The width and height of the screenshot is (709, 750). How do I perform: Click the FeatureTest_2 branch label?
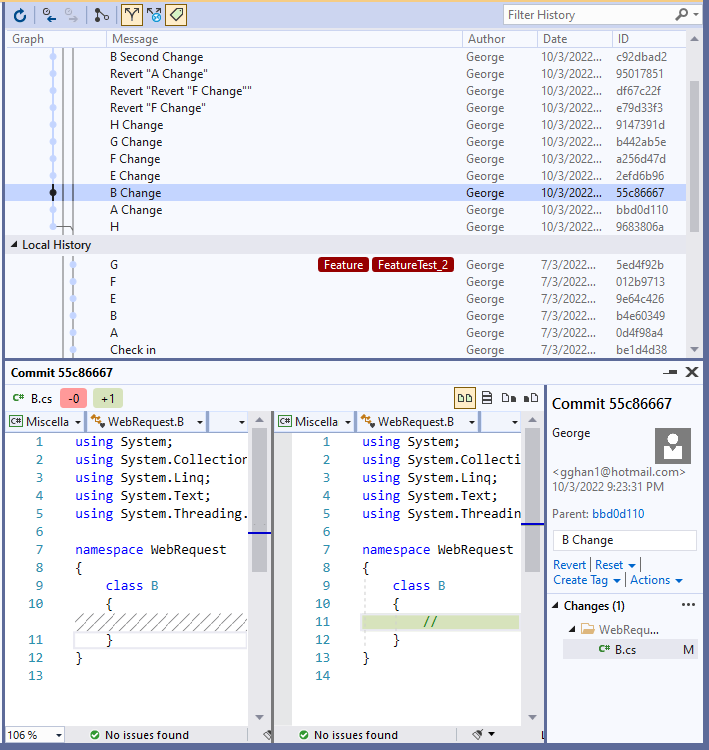[412, 265]
